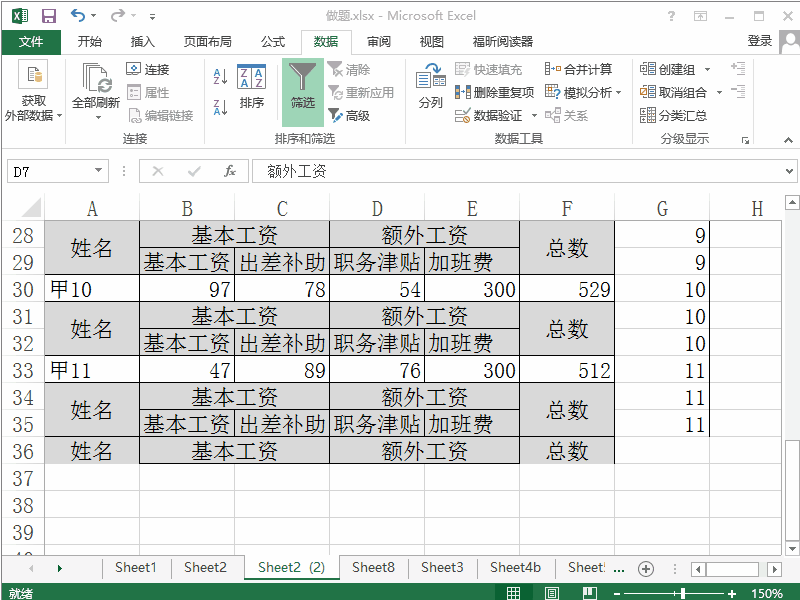Switch to the Sheet8 worksheet tab
800x600 pixels.
(x=372, y=567)
